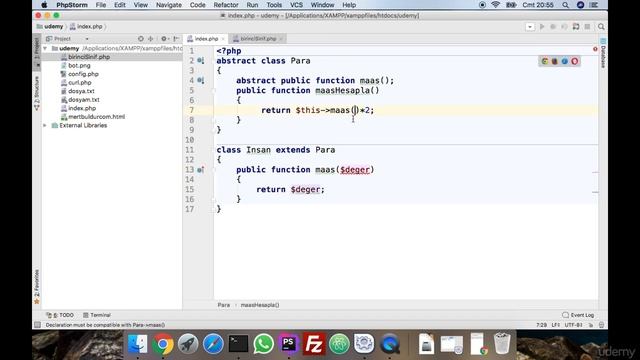Click the gutter implements icon on line 13

[x=200, y=170]
